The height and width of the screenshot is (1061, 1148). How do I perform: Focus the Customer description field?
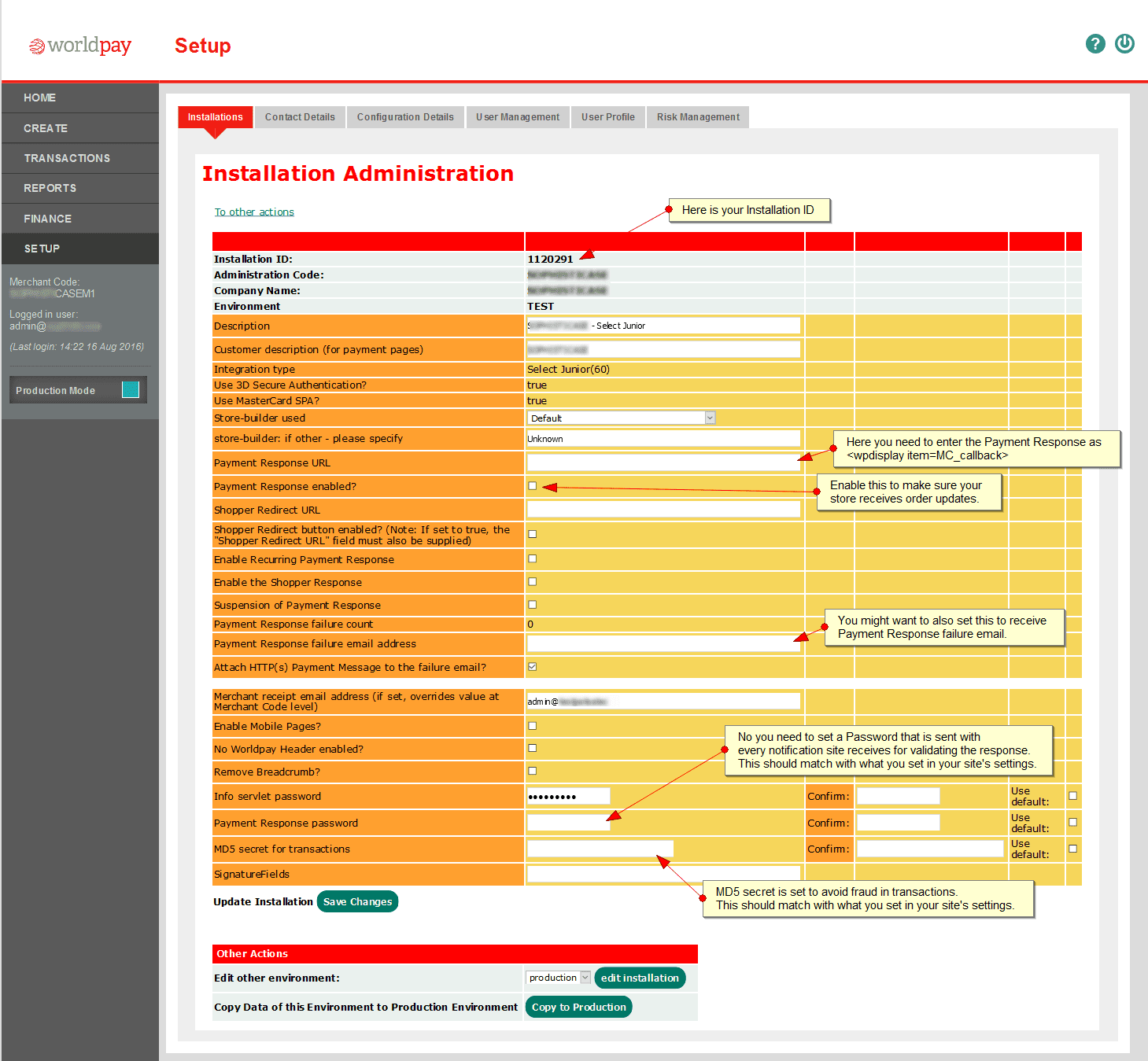click(663, 349)
